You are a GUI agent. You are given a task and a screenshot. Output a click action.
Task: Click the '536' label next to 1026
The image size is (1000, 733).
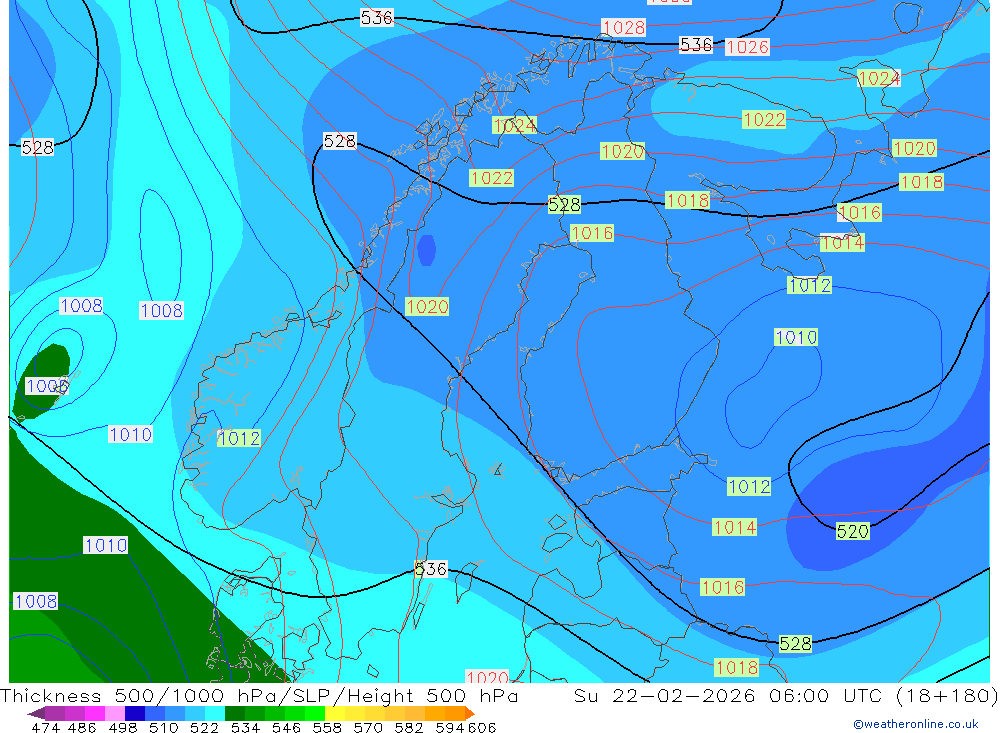point(695,44)
